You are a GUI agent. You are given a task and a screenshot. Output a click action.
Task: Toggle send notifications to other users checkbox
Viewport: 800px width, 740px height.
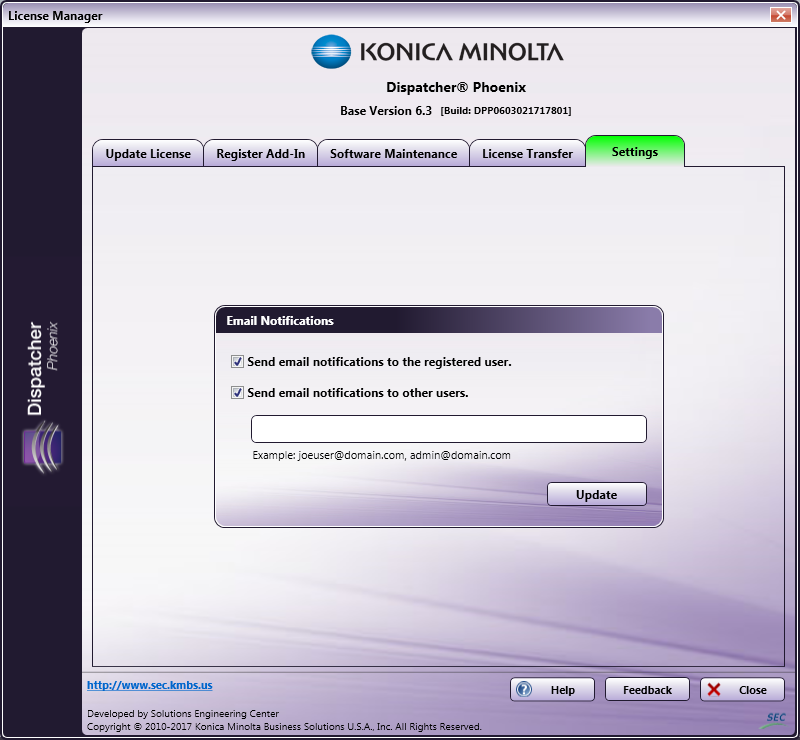pyautogui.click(x=237, y=392)
